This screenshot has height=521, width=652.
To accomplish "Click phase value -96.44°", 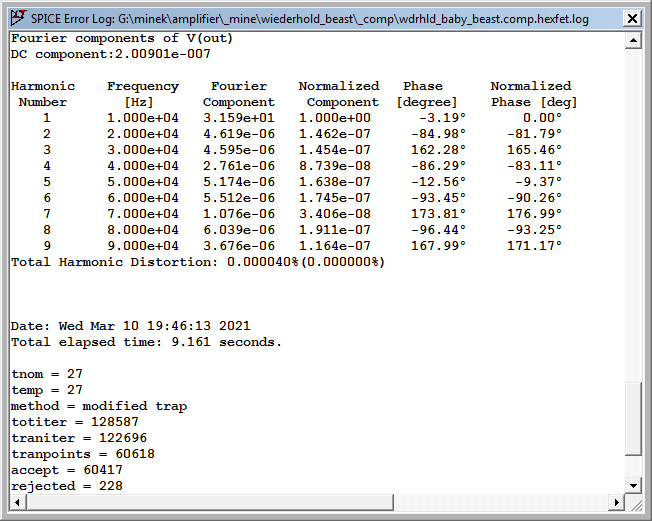I will [438, 230].
